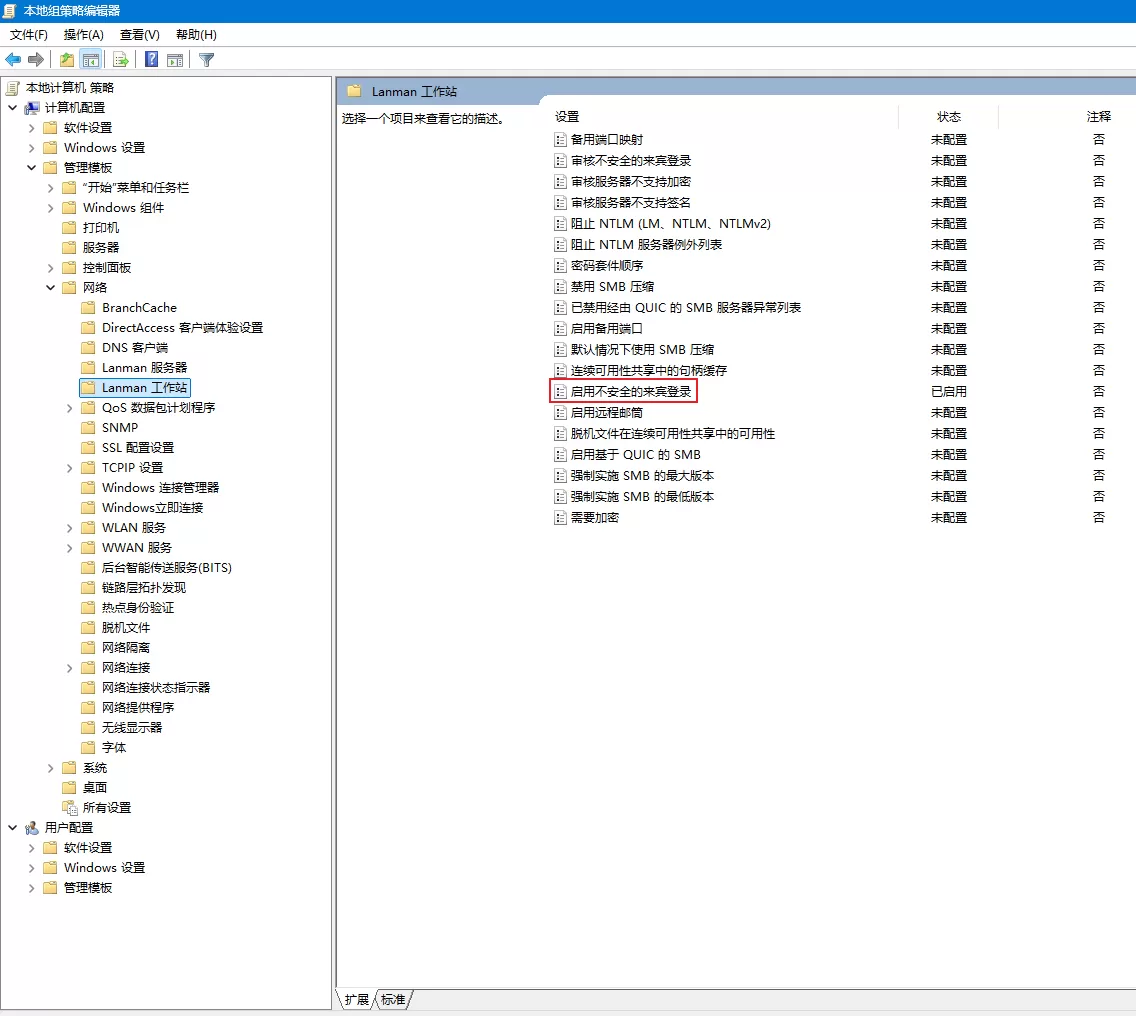This screenshot has height=1016, width=1136.
Task: Open the 操作(A) menu
Action: (x=83, y=35)
